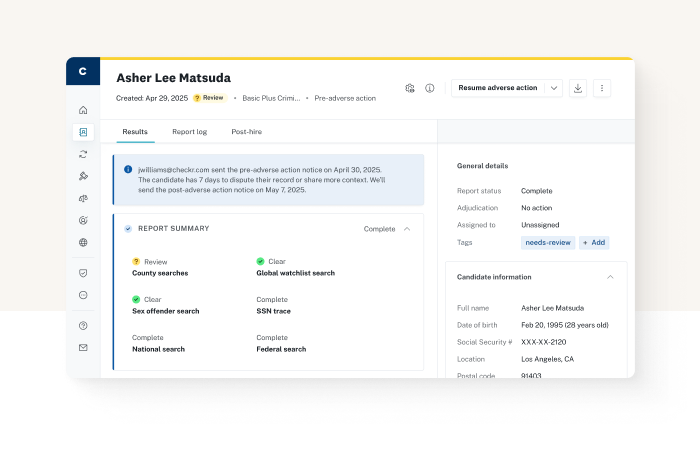Open the Home icon in sidebar
Viewport: 700px width, 450px height.
83,110
